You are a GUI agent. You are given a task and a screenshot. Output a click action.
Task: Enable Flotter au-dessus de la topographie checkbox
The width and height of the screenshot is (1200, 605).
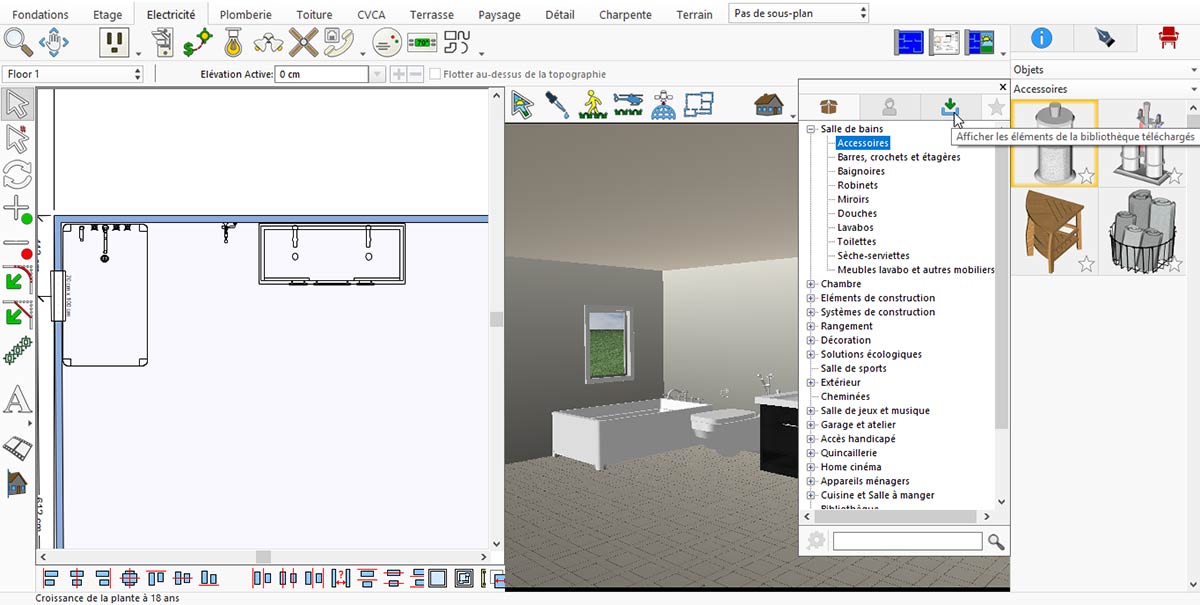(x=435, y=74)
